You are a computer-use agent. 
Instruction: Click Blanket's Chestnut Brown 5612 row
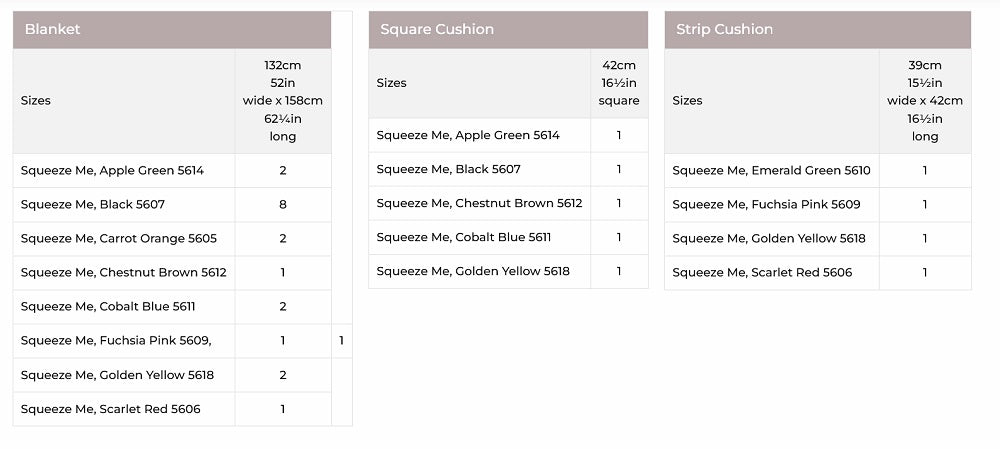click(123, 272)
